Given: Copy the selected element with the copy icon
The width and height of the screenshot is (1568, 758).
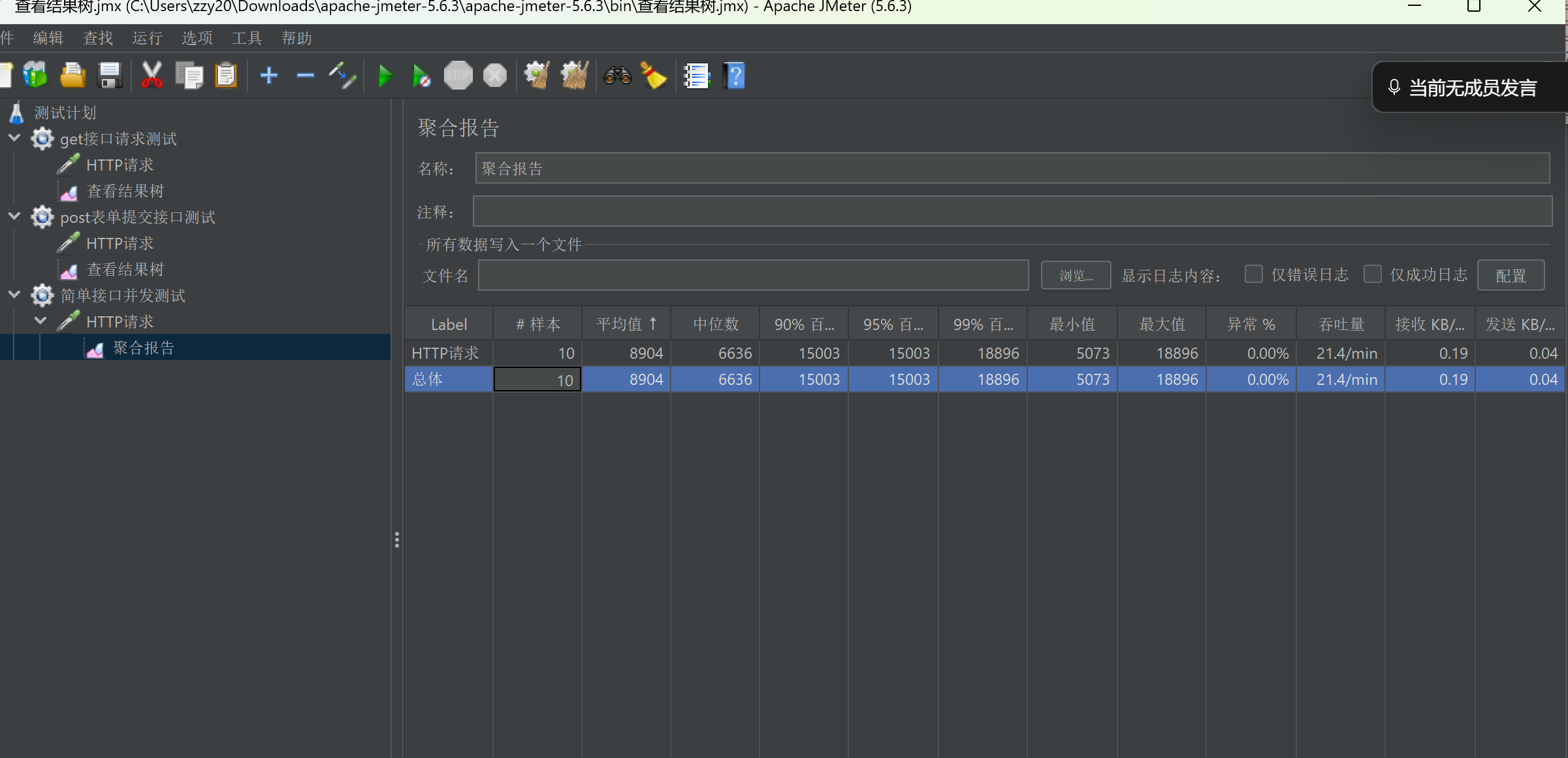Looking at the screenshot, I should [189, 75].
